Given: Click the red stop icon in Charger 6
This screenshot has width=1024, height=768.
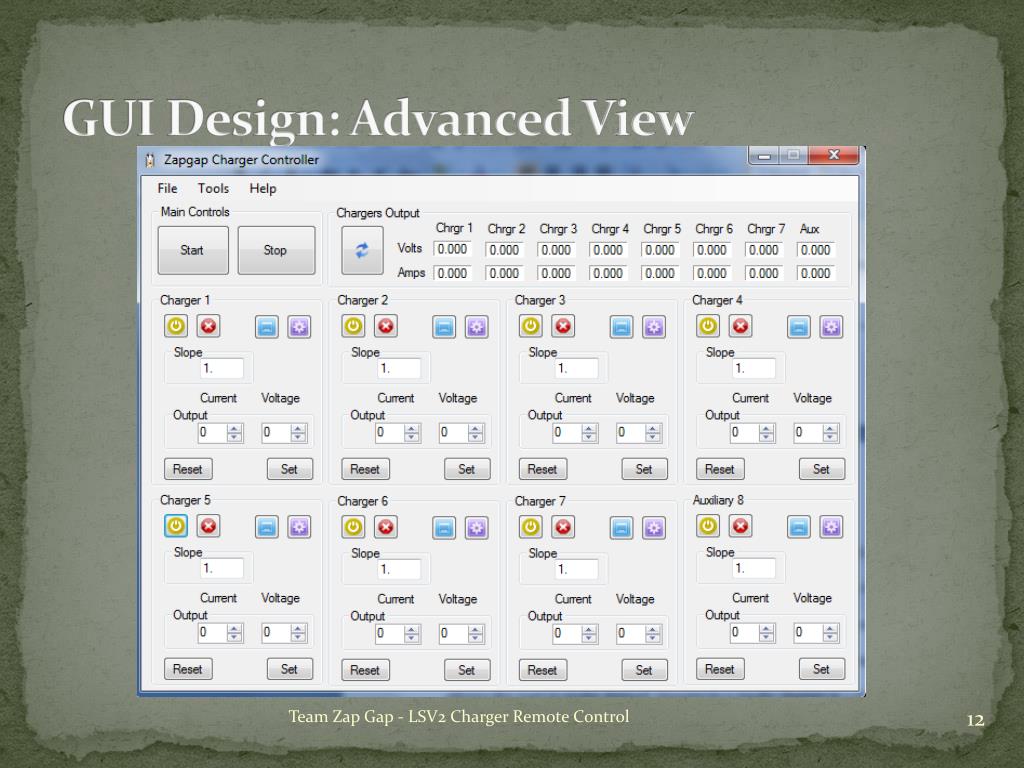Looking at the screenshot, I should coord(386,527).
